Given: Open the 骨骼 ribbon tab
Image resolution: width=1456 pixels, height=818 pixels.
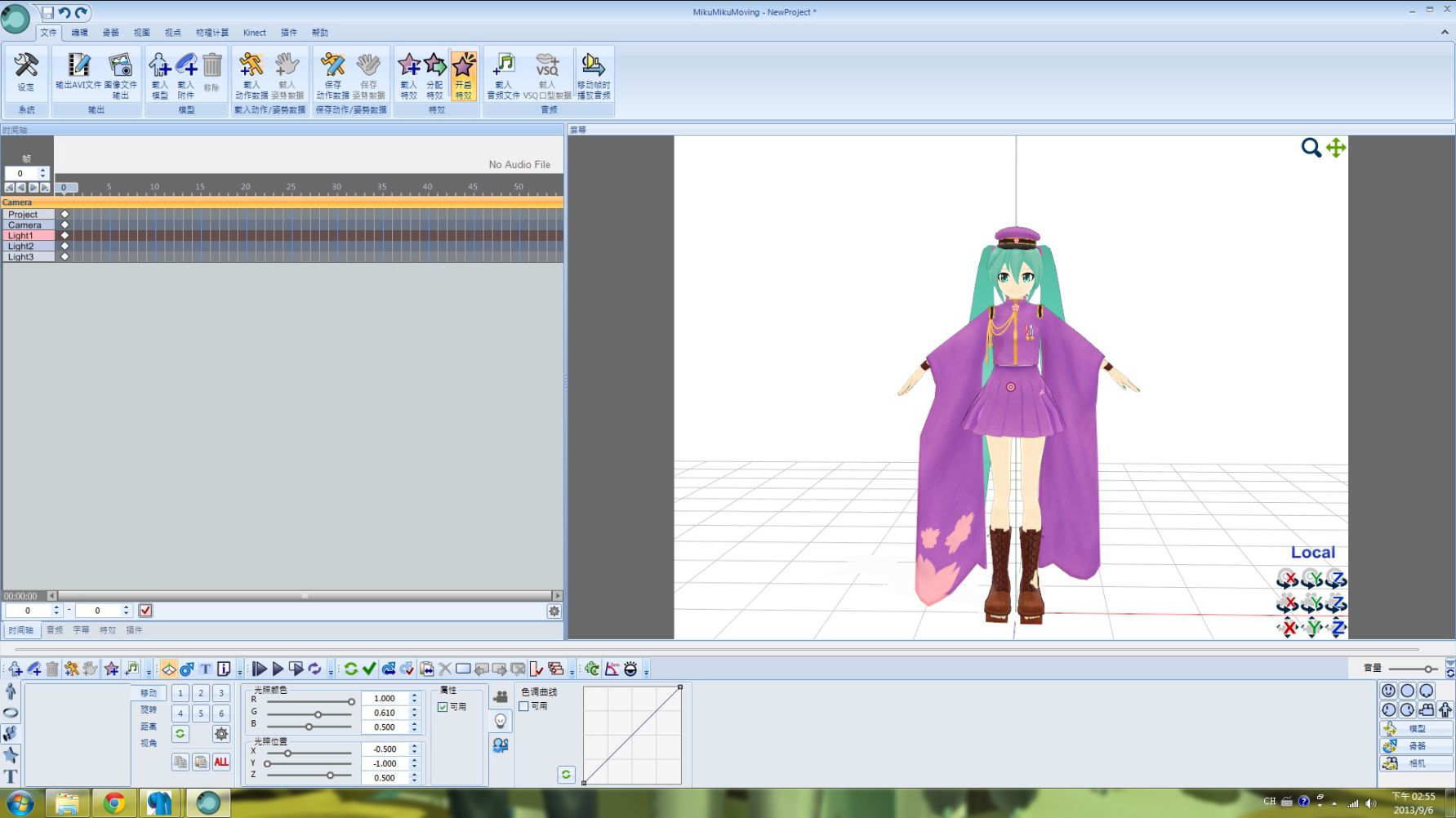Looking at the screenshot, I should pos(110,33).
